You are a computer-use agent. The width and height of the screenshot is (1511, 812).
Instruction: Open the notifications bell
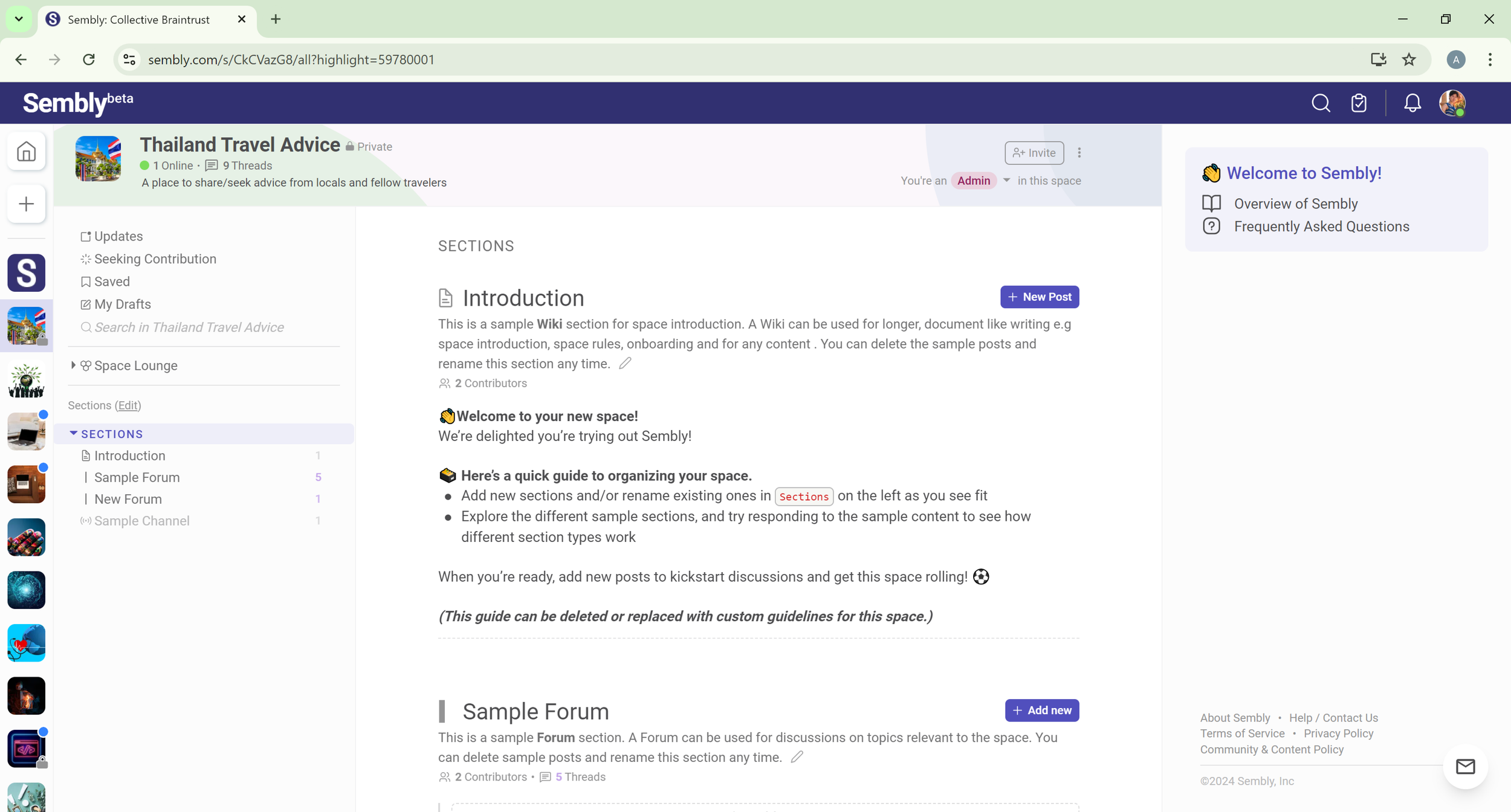pyautogui.click(x=1412, y=103)
